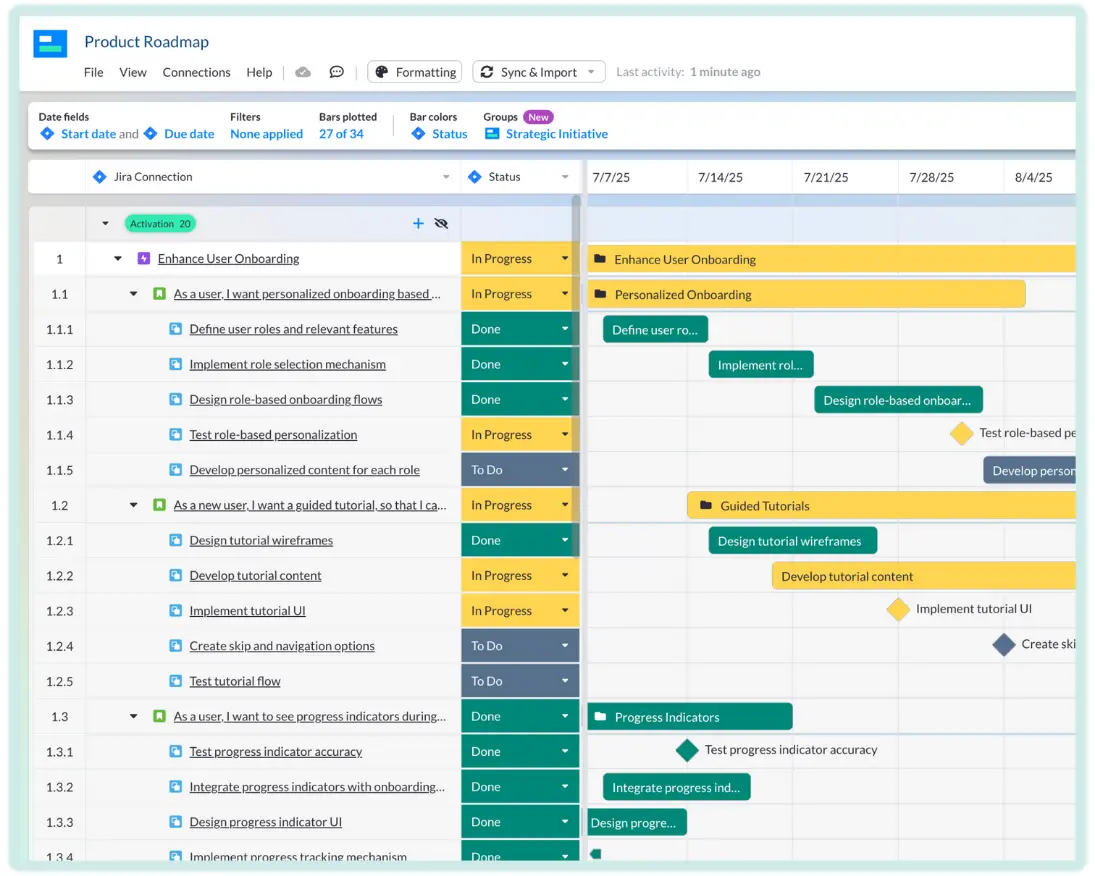Click the Activation 20 group tag

160,224
